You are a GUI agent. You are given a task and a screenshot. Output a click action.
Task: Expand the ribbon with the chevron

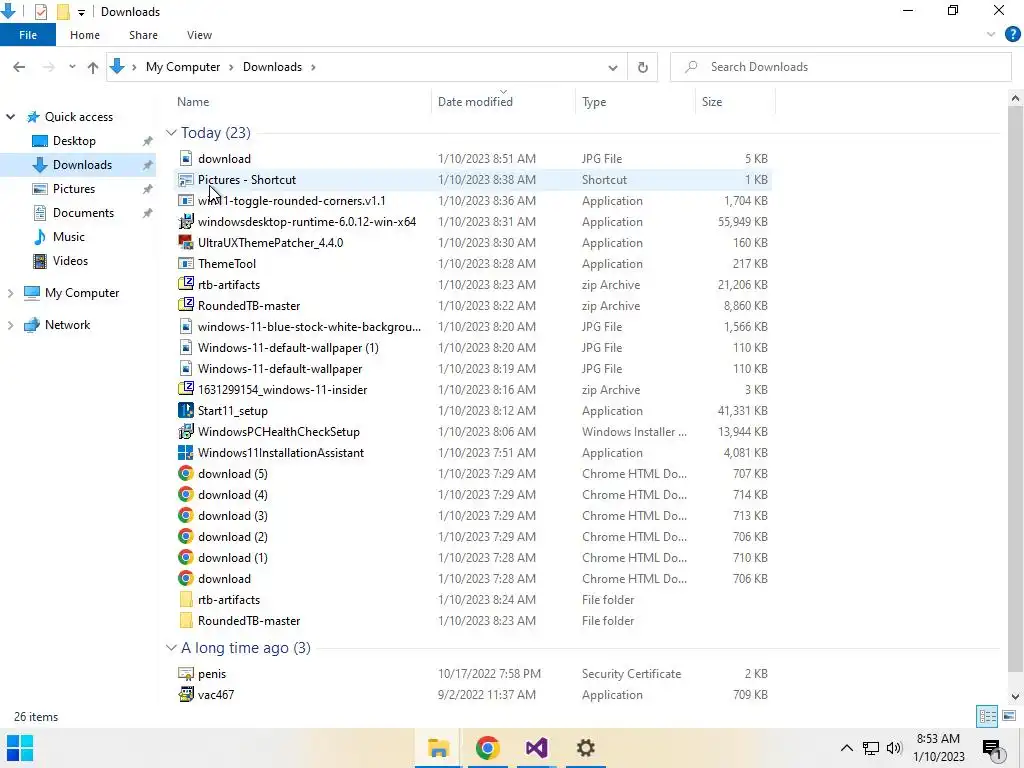[991, 35]
